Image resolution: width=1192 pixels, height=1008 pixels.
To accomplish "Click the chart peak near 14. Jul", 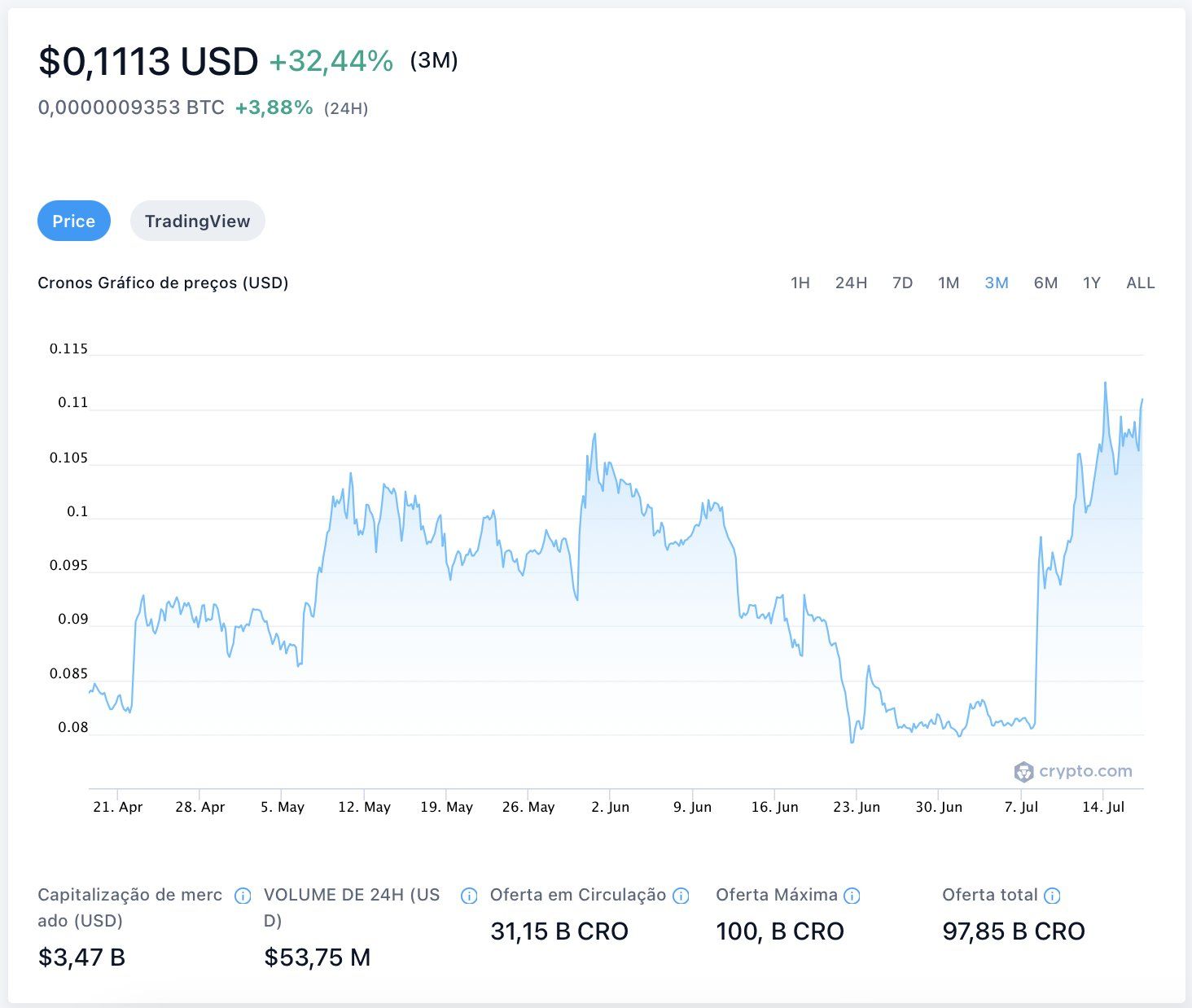I will (x=1105, y=383).
